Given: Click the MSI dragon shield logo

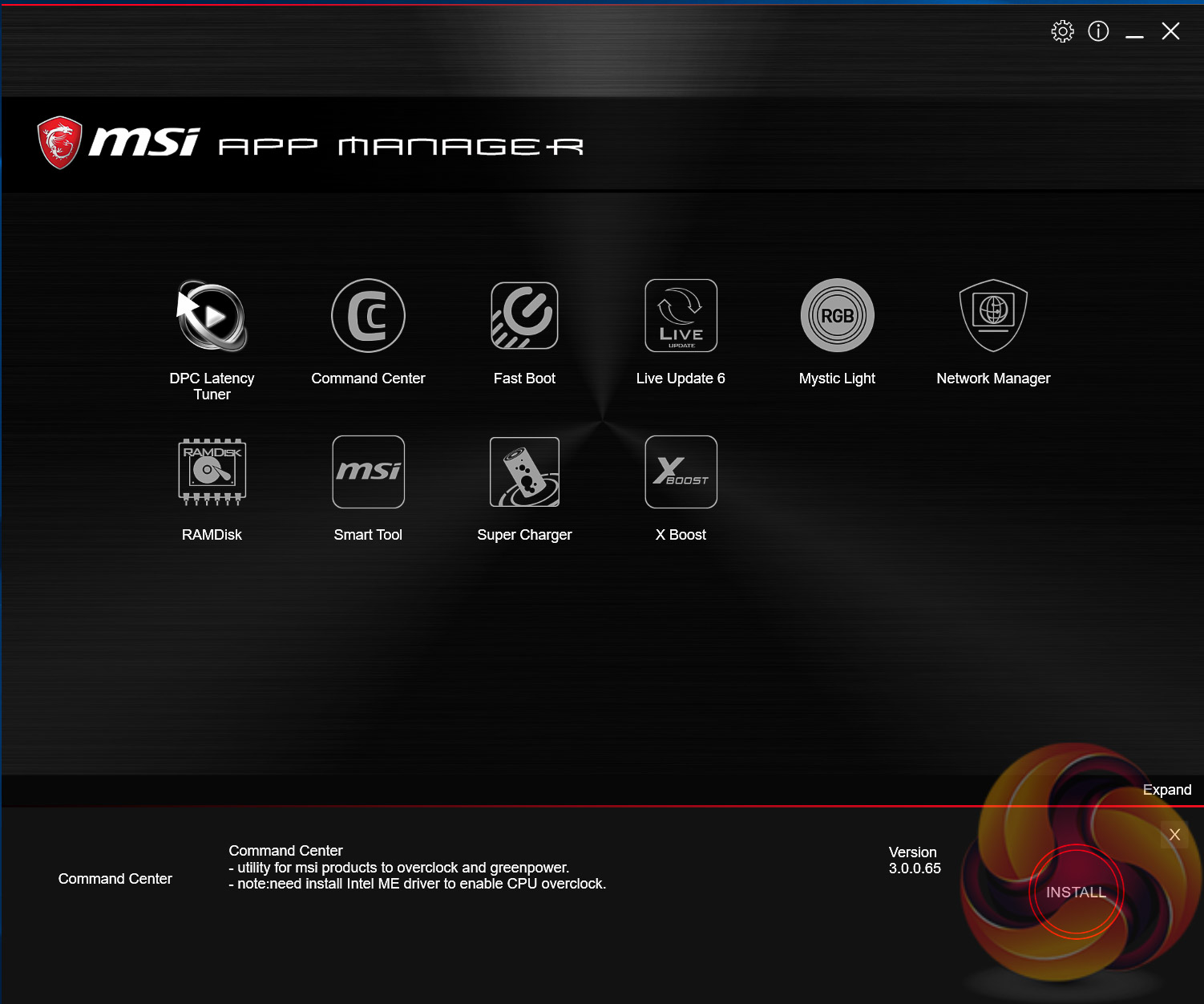Looking at the screenshot, I should (x=60, y=143).
